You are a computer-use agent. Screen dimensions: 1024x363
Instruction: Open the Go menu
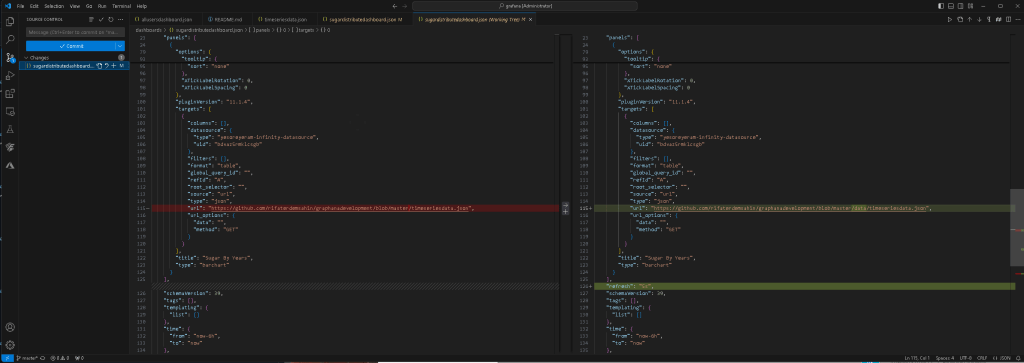pyautogui.click(x=89, y=6)
